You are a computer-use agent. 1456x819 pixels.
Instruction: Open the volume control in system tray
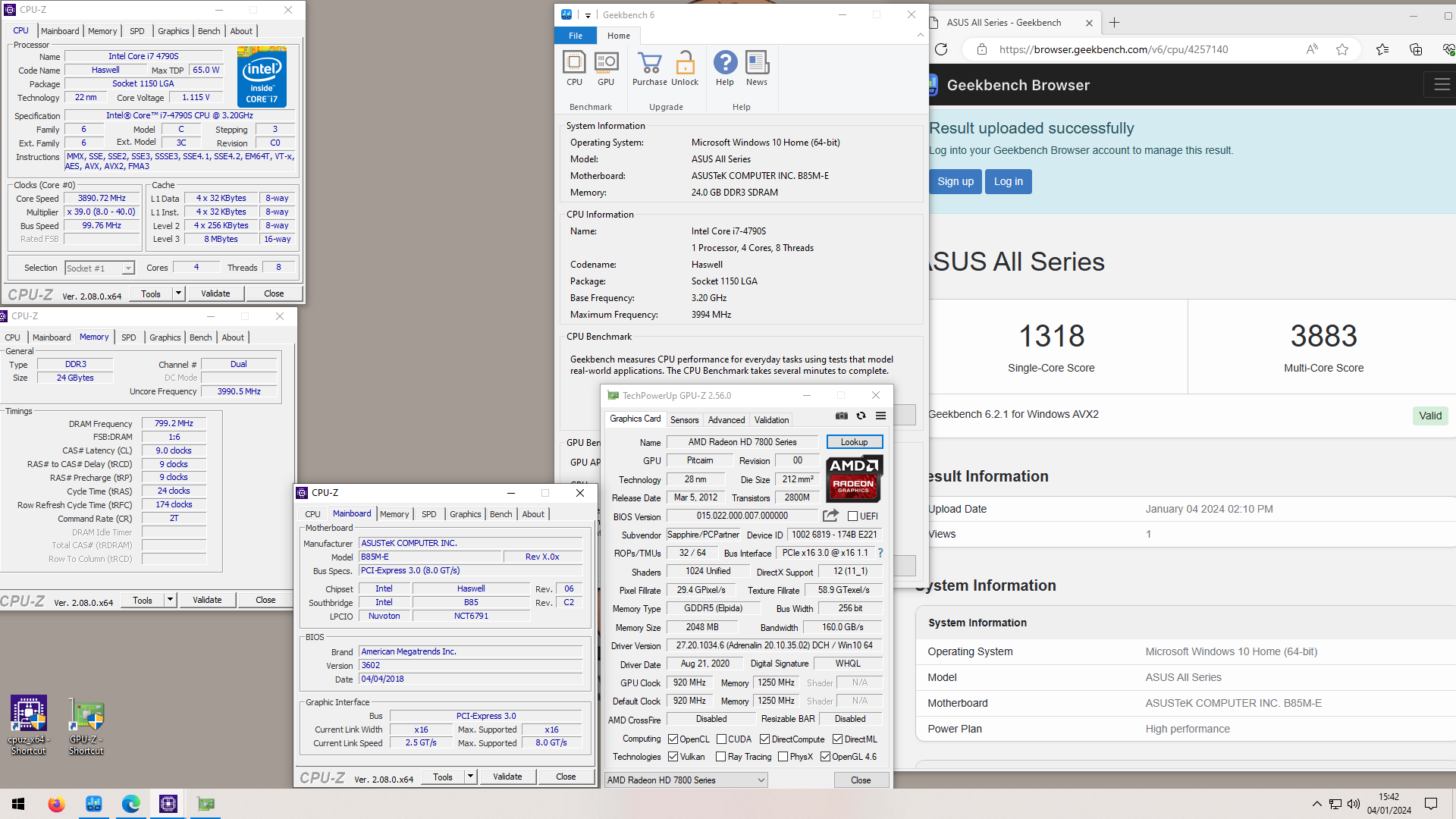pyautogui.click(x=1354, y=804)
